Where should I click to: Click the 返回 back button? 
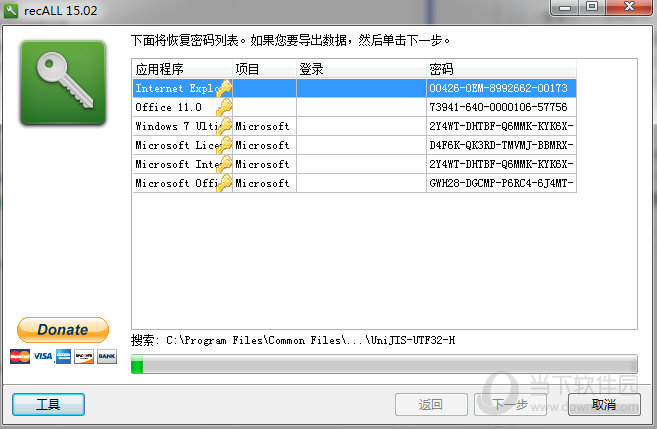431,404
